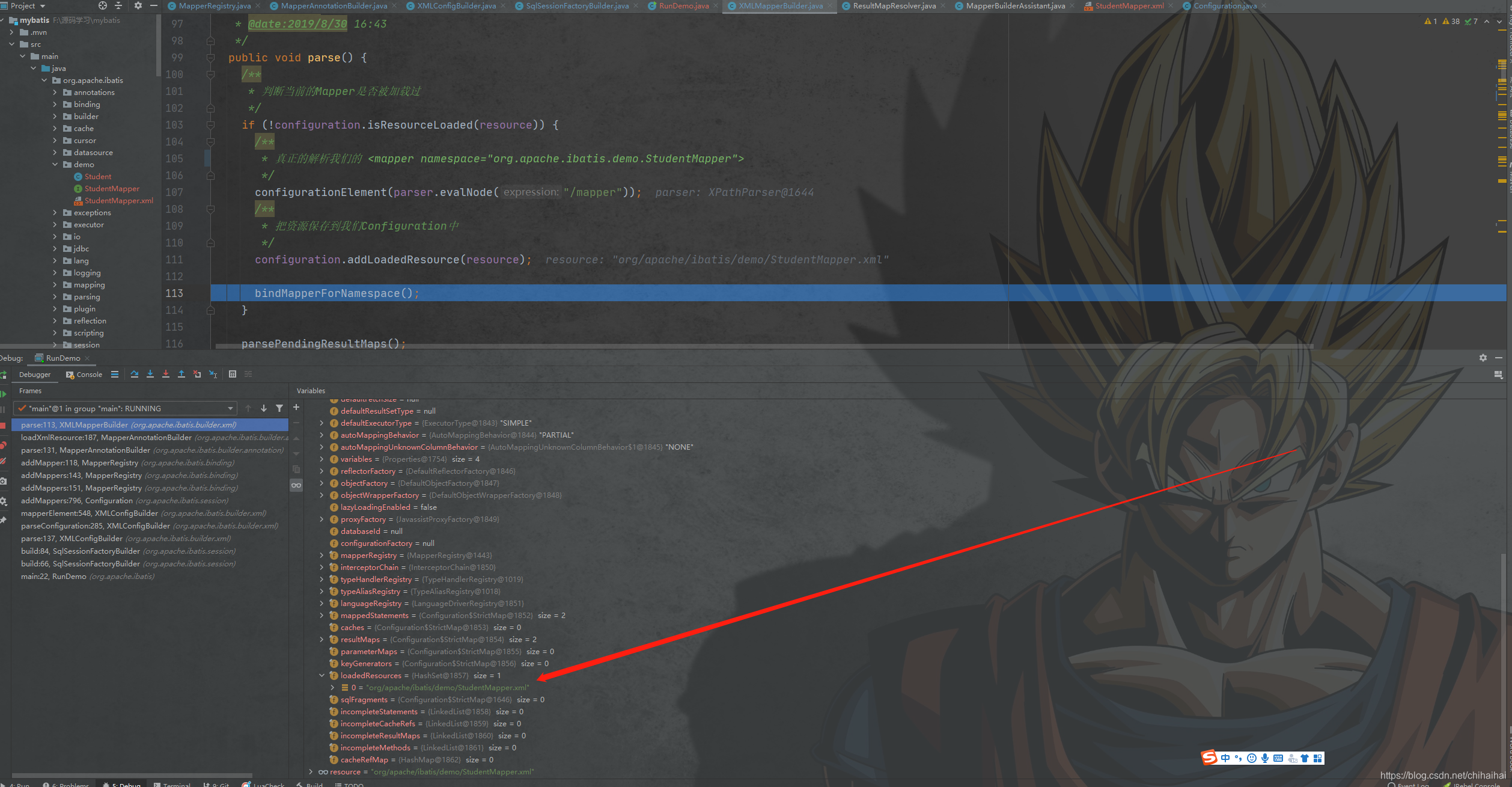Click the blue Step Into arrow
The width and height of the screenshot is (1512, 787).
tap(150, 374)
